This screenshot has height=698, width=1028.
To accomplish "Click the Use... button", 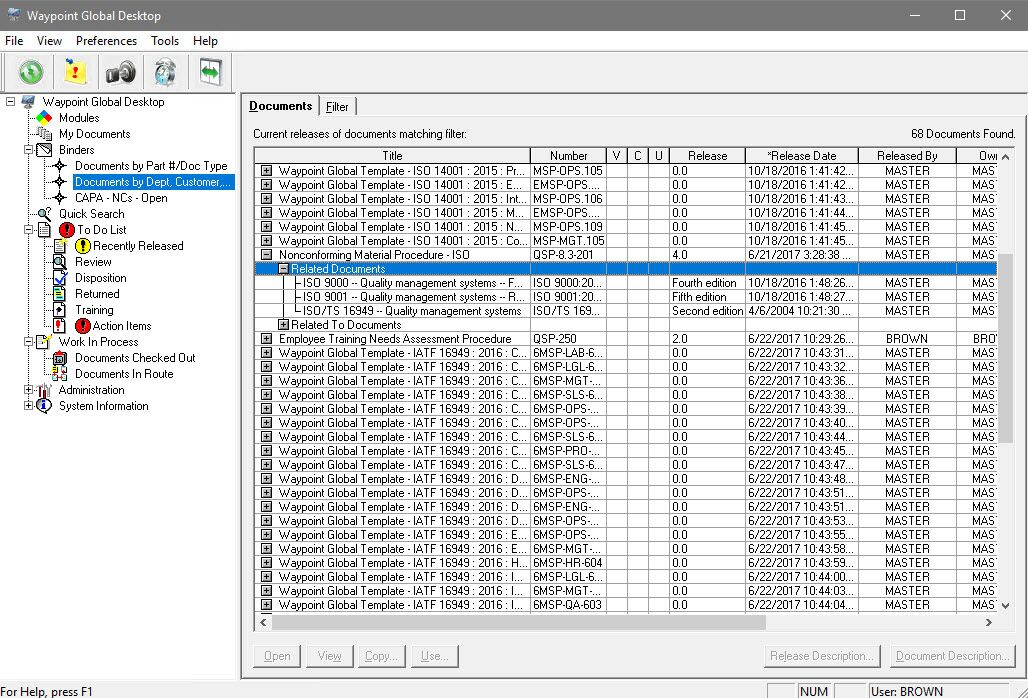I will [x=435, y=656].
